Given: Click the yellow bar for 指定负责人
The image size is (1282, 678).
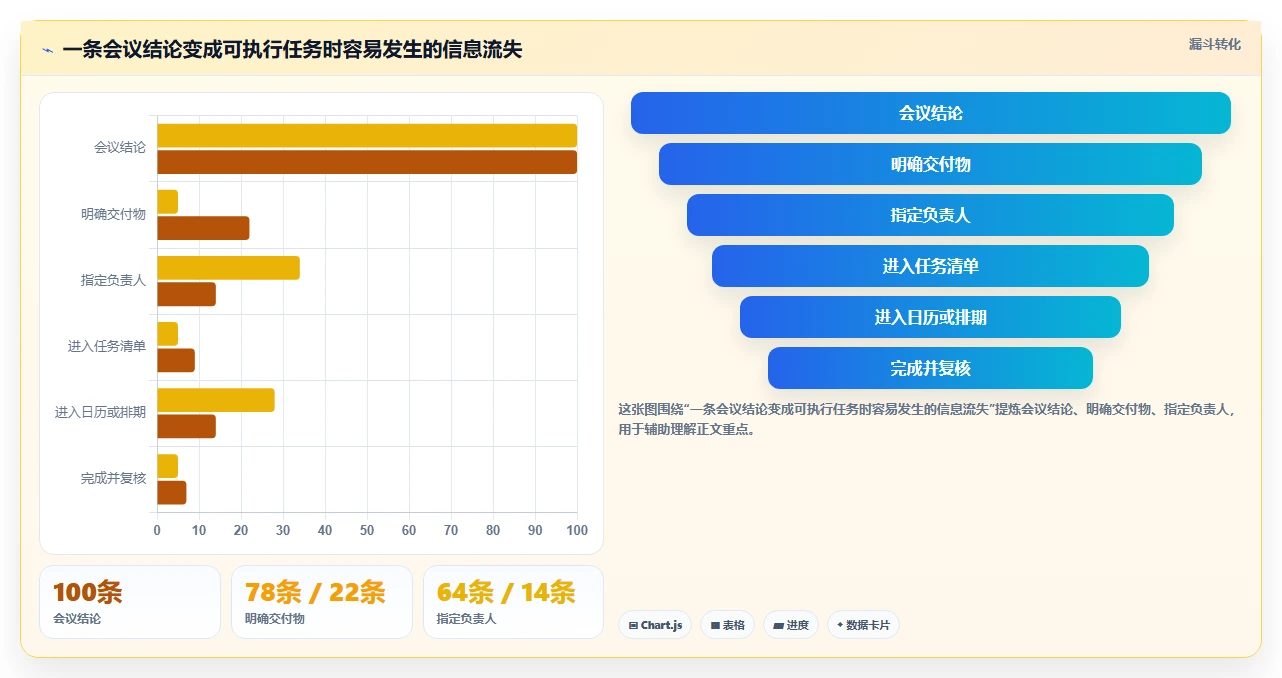Looking at the screenshot, I should (x=228, y=267).
